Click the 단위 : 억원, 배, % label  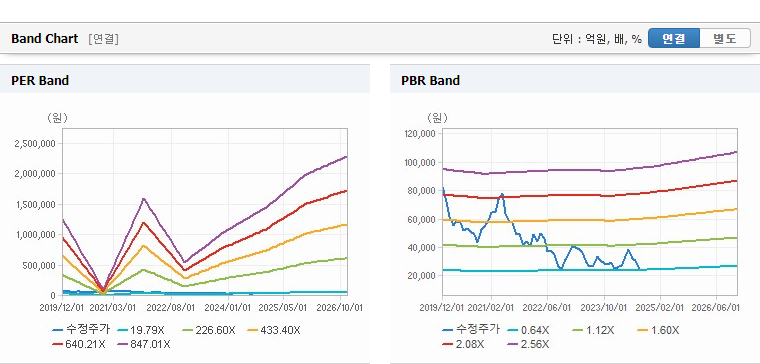tap(597, 39)
